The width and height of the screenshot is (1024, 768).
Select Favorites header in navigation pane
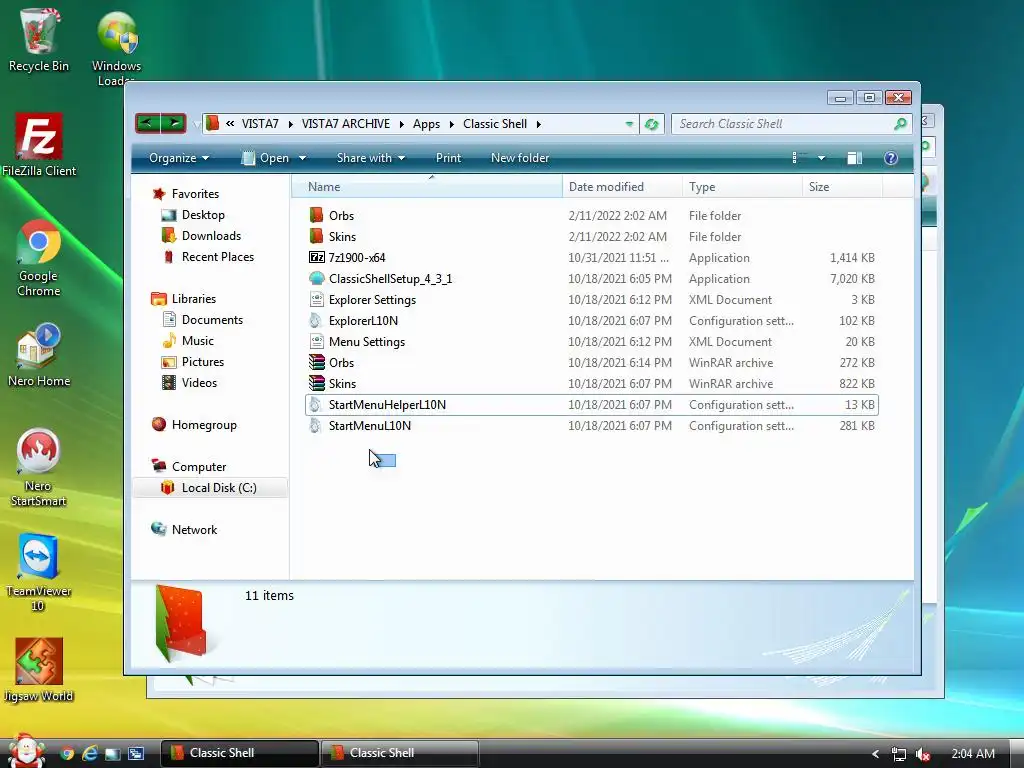pyautogui.click(x=195, y=193)
